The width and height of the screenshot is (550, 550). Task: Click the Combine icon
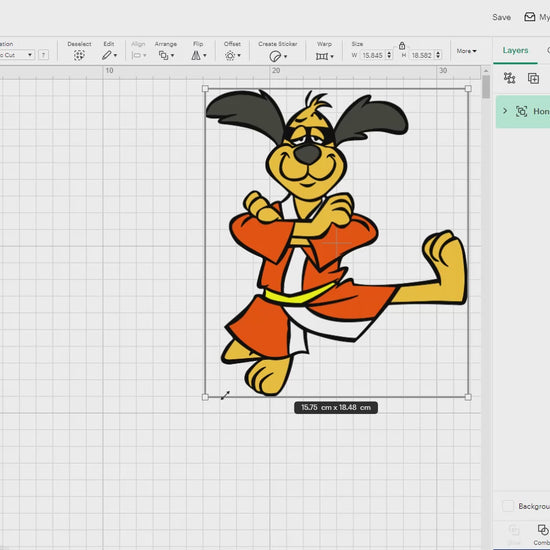(x=543, y=530)
